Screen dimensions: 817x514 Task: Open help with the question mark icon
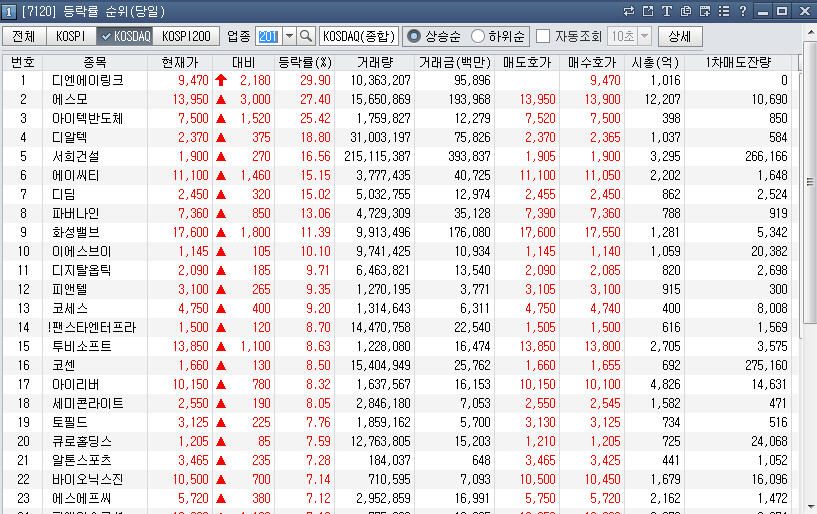point(742,11)
